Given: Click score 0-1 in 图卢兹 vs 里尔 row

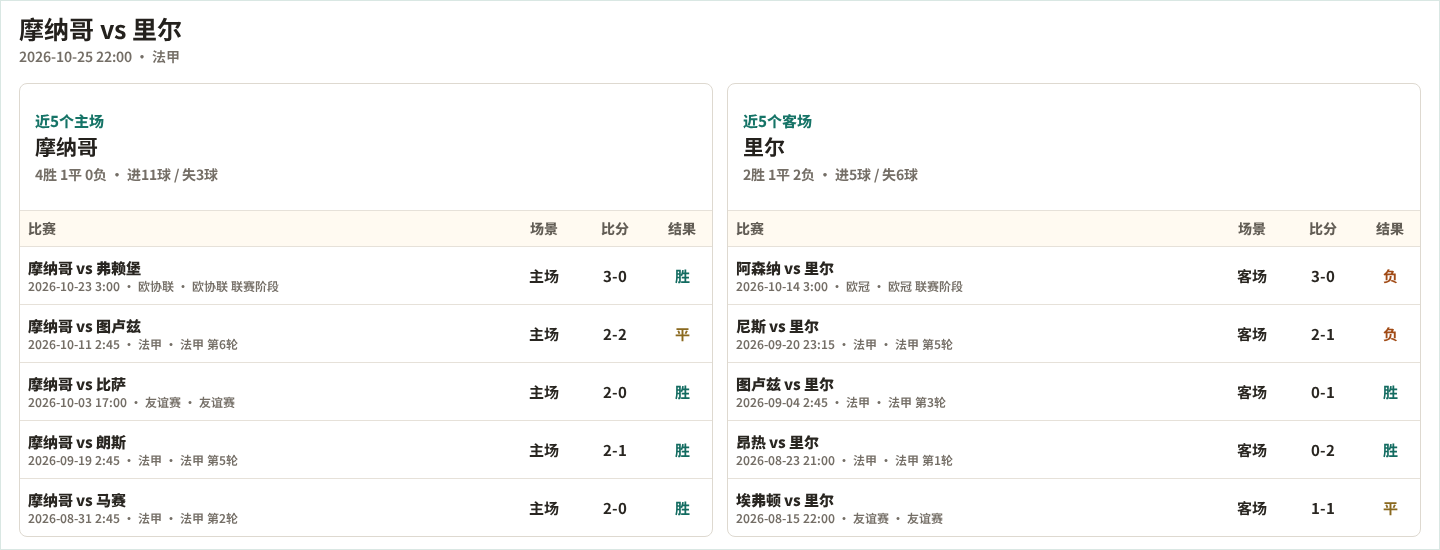Looking at the screenshot, I should click(x=1323, y=392).
